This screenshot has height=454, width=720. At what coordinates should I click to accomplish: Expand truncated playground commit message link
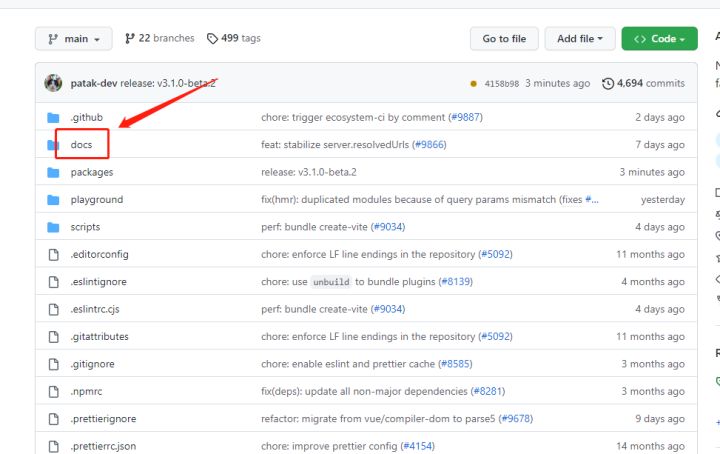pos(592,199)
